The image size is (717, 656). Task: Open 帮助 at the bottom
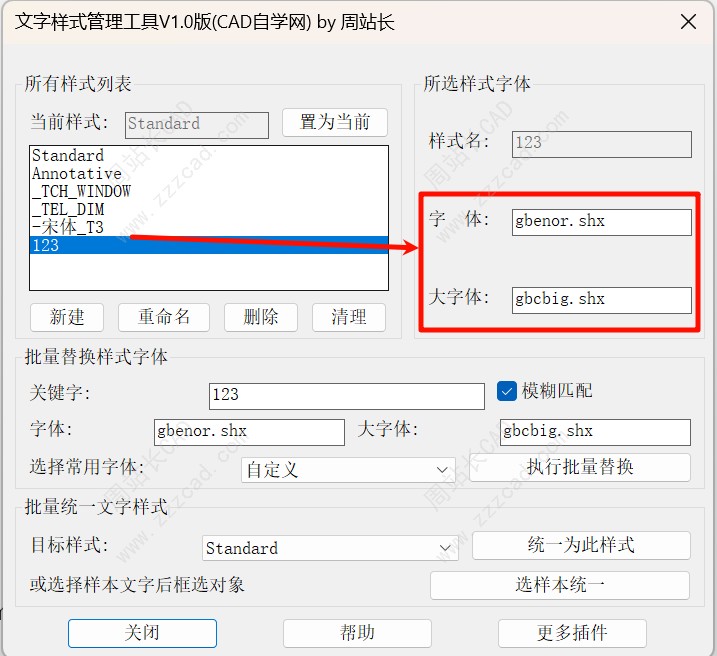click(357, 633)
